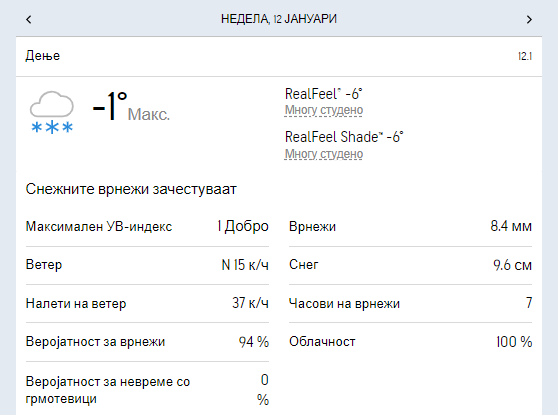
Task: Click the Снежните врнежи зачестуваат description
Action: pyautogui.click(x=131, y=189)
